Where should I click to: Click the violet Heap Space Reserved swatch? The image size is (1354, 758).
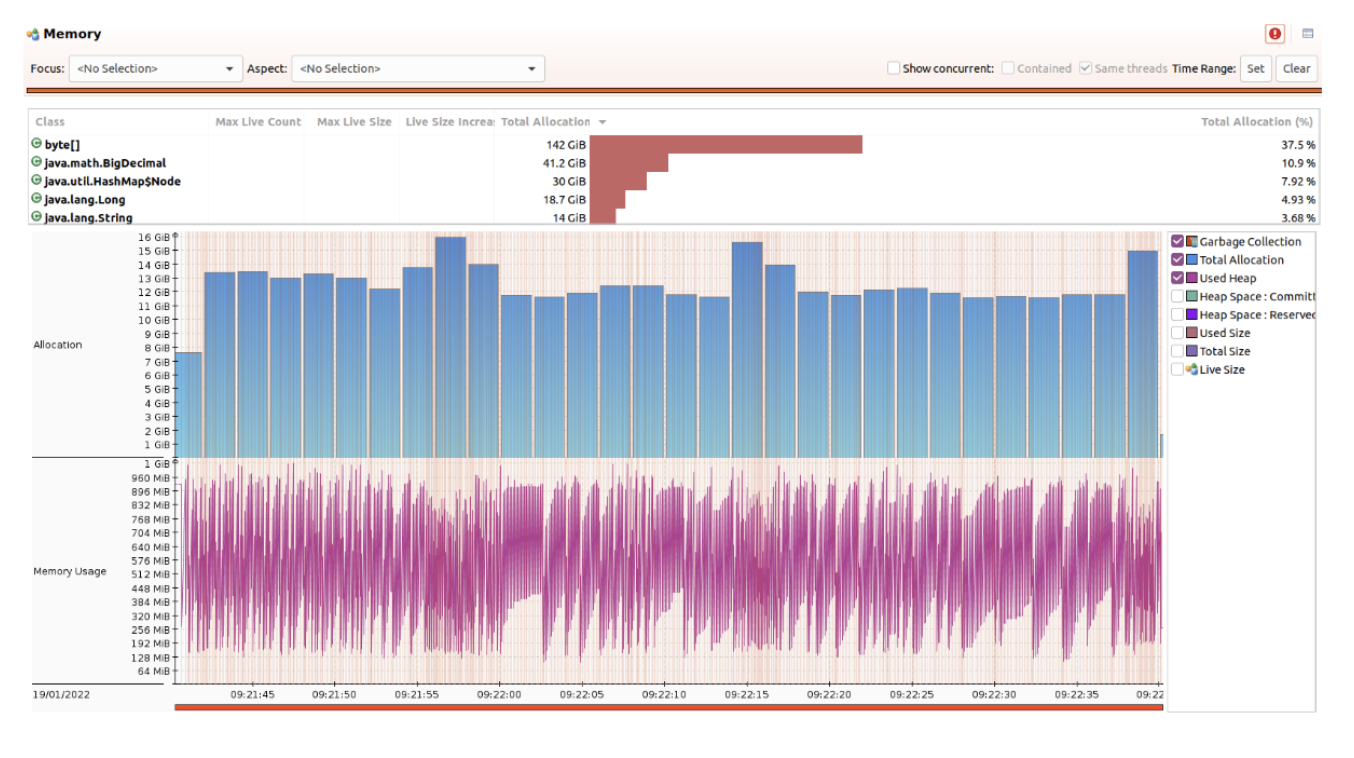(1191, 314)
